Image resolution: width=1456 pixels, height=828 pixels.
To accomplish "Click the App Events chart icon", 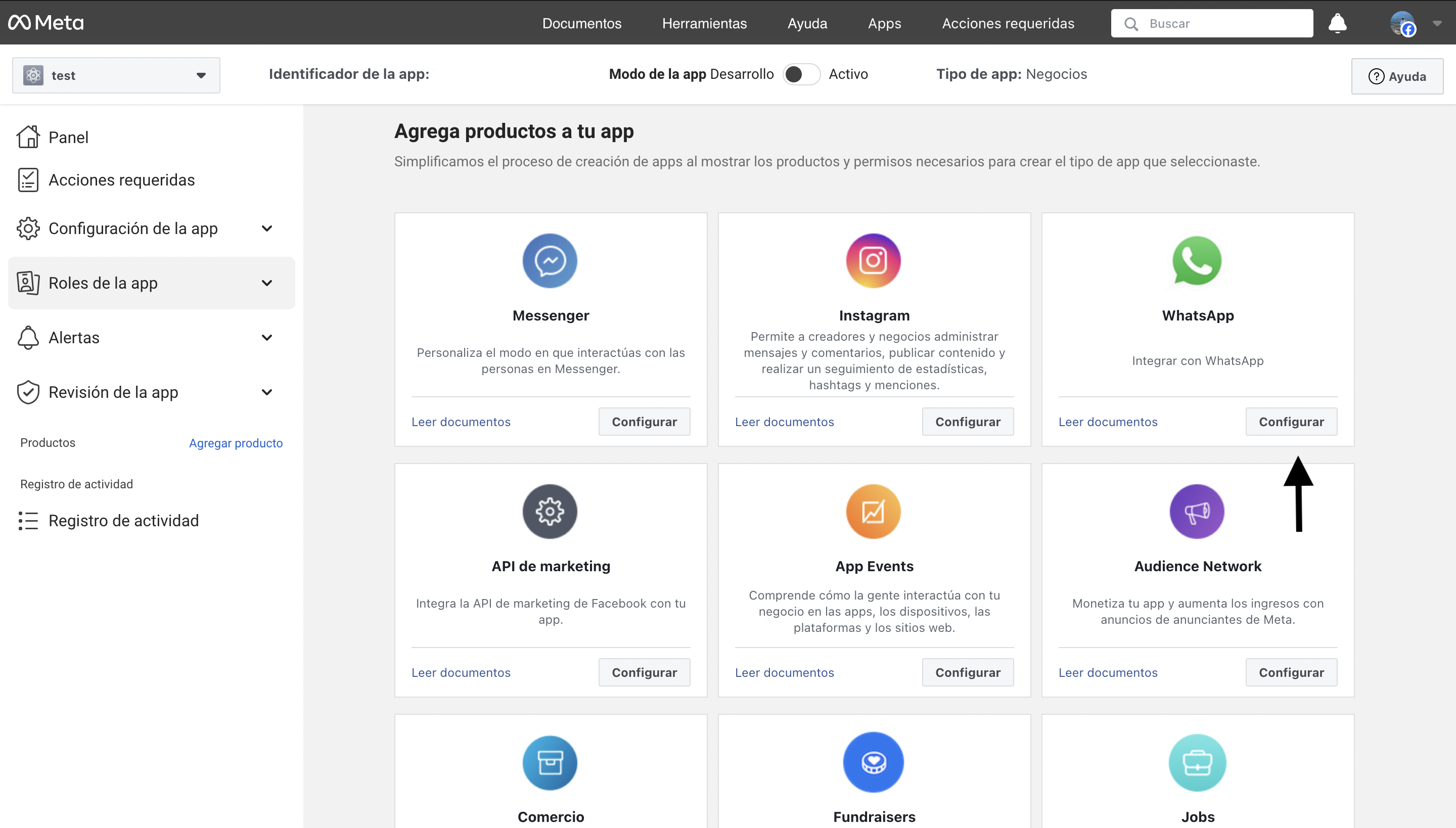I will [874, 512].
